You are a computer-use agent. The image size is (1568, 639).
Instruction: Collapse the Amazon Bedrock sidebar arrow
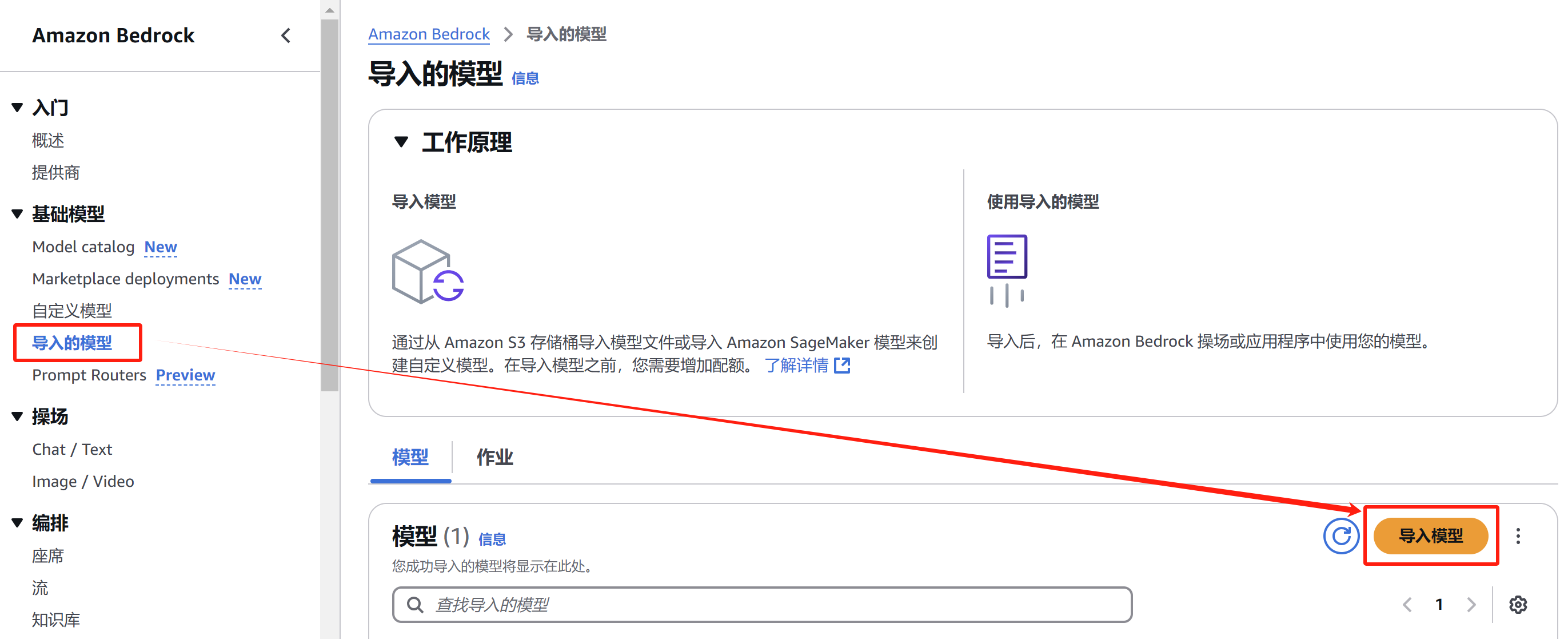(285, 35)
